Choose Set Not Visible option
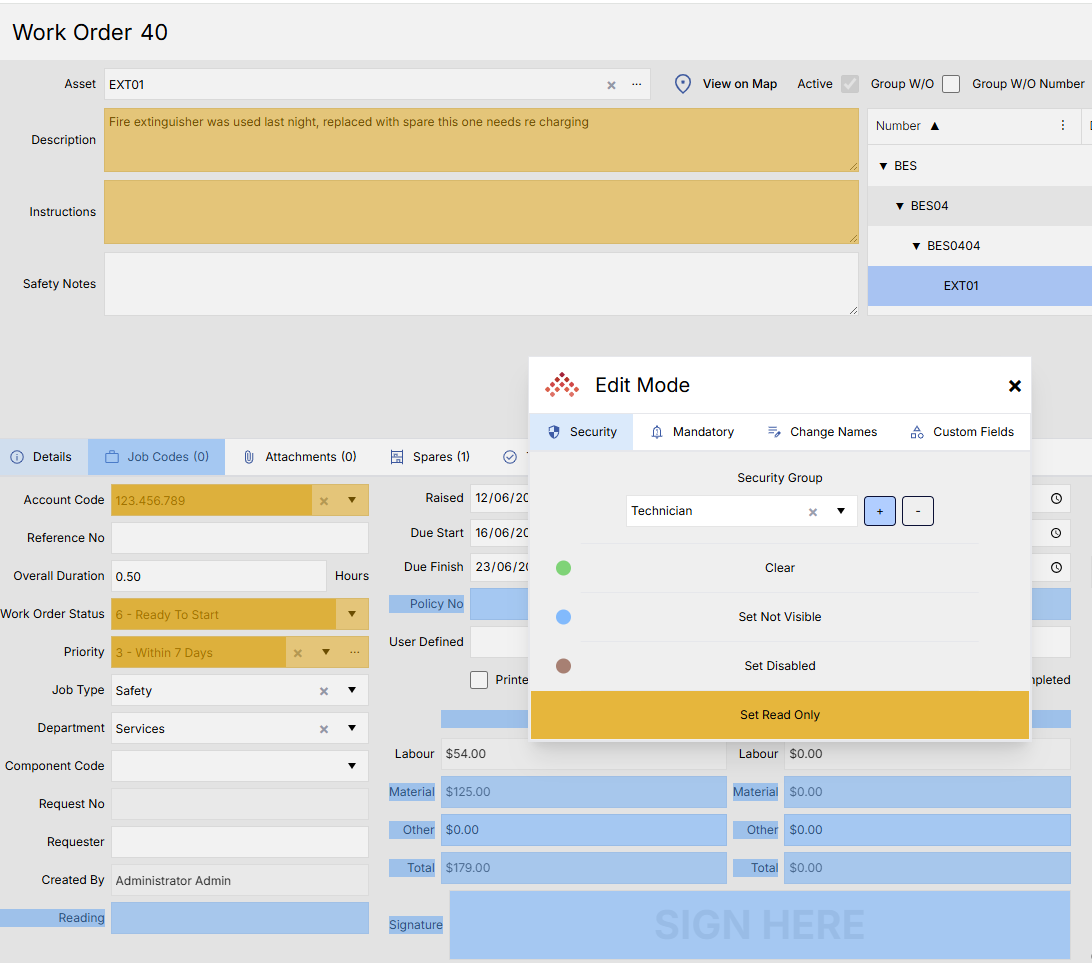Viewport: 1092px width, 963px height. (779, 617)
